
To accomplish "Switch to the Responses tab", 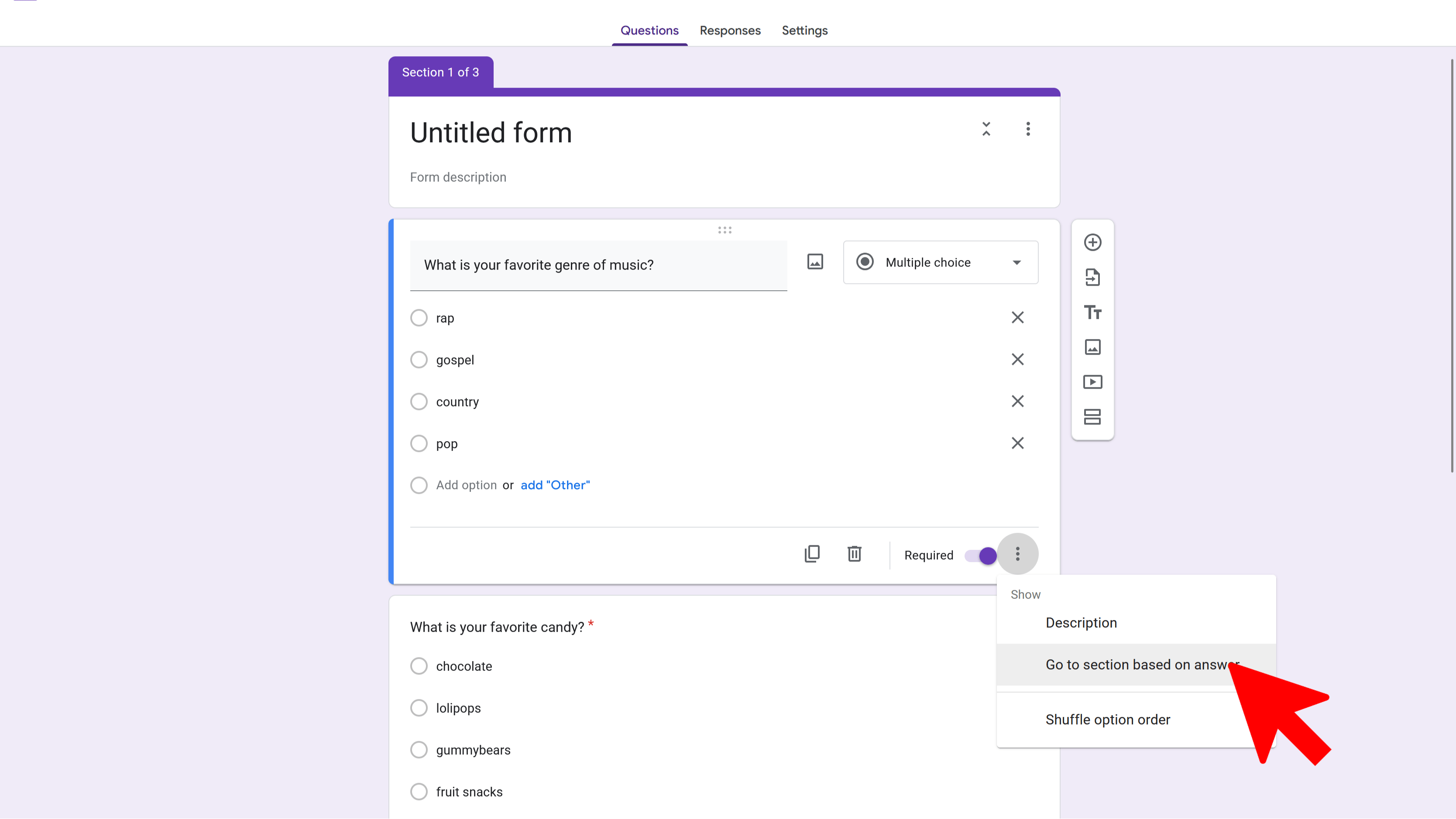I will click(730, 31).
